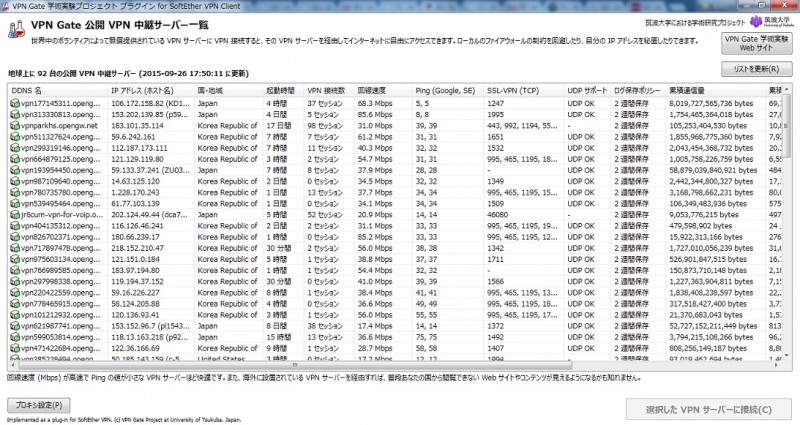Click server icon for vpn193954450.openg...

point(15,170)
